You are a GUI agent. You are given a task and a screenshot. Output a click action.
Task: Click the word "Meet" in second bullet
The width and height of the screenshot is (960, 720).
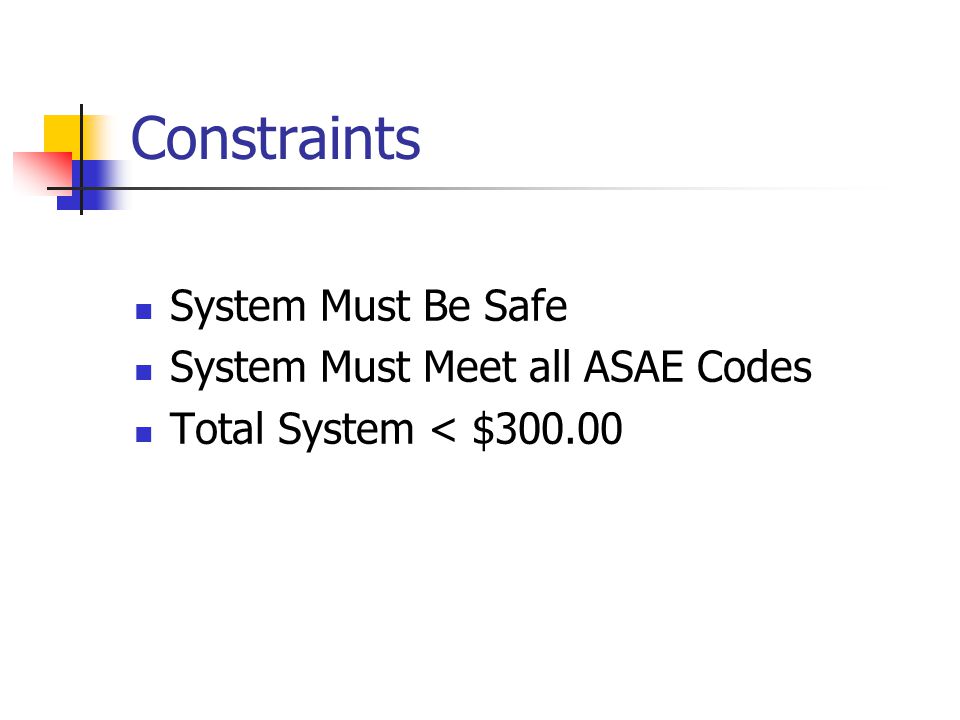coord(469,367)
